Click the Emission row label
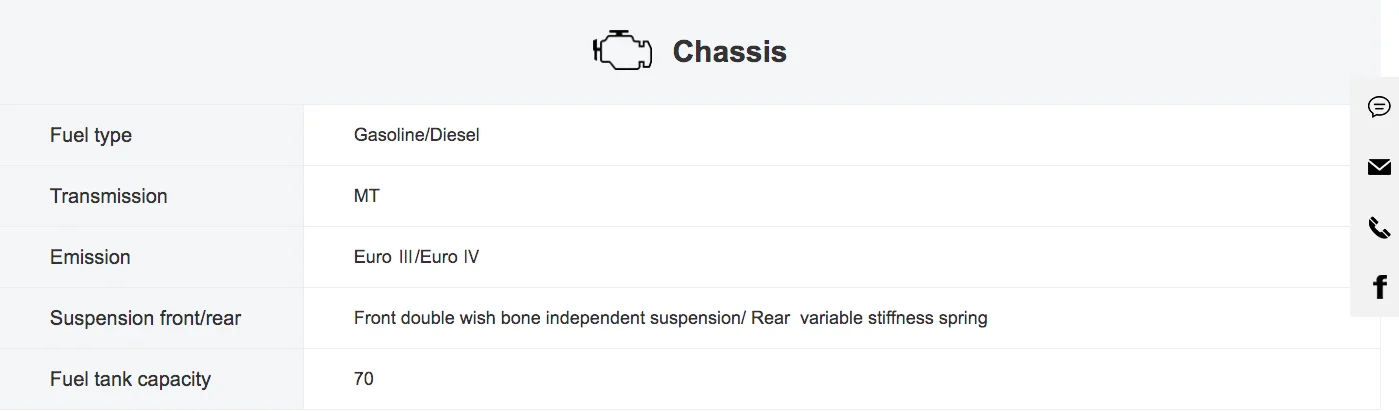This screenshot has width=1399, height=411. [90, 257]
